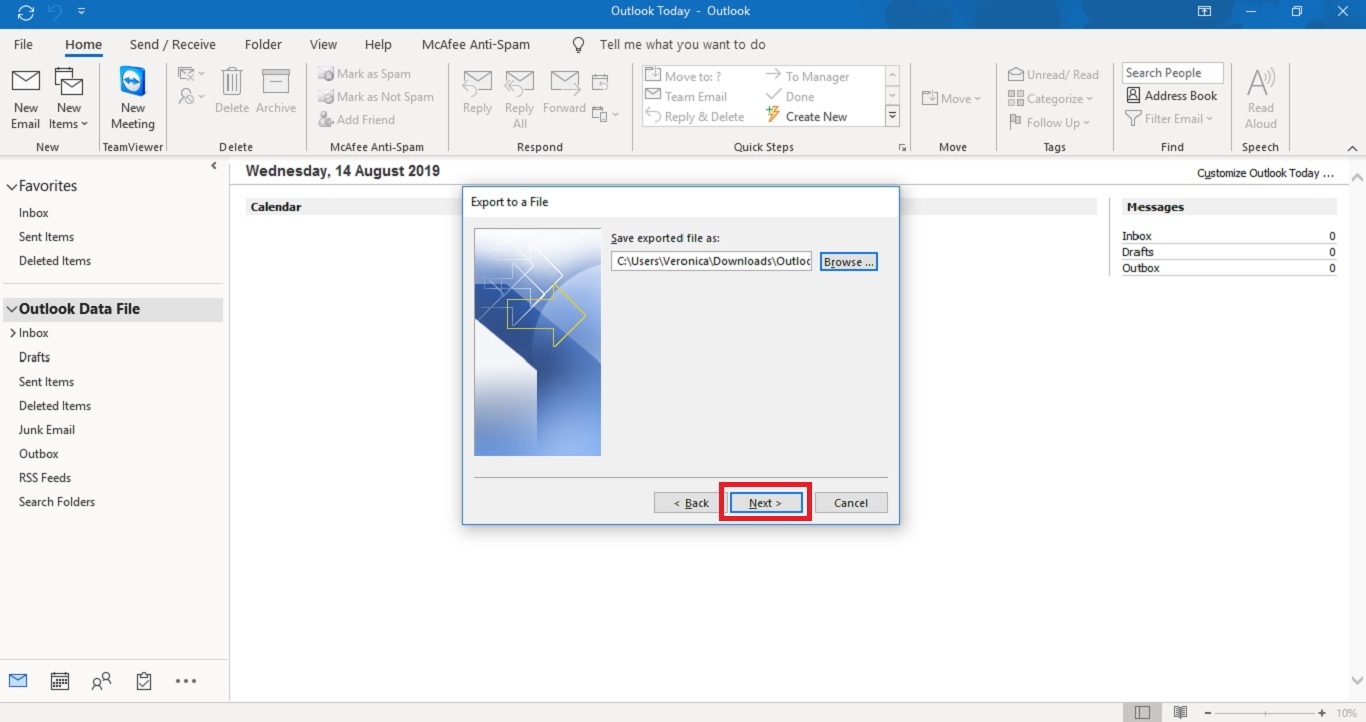Screen dimensions: 1366x722
Task: Open the Follow Up dropdown
Action: coord(1048,123)
